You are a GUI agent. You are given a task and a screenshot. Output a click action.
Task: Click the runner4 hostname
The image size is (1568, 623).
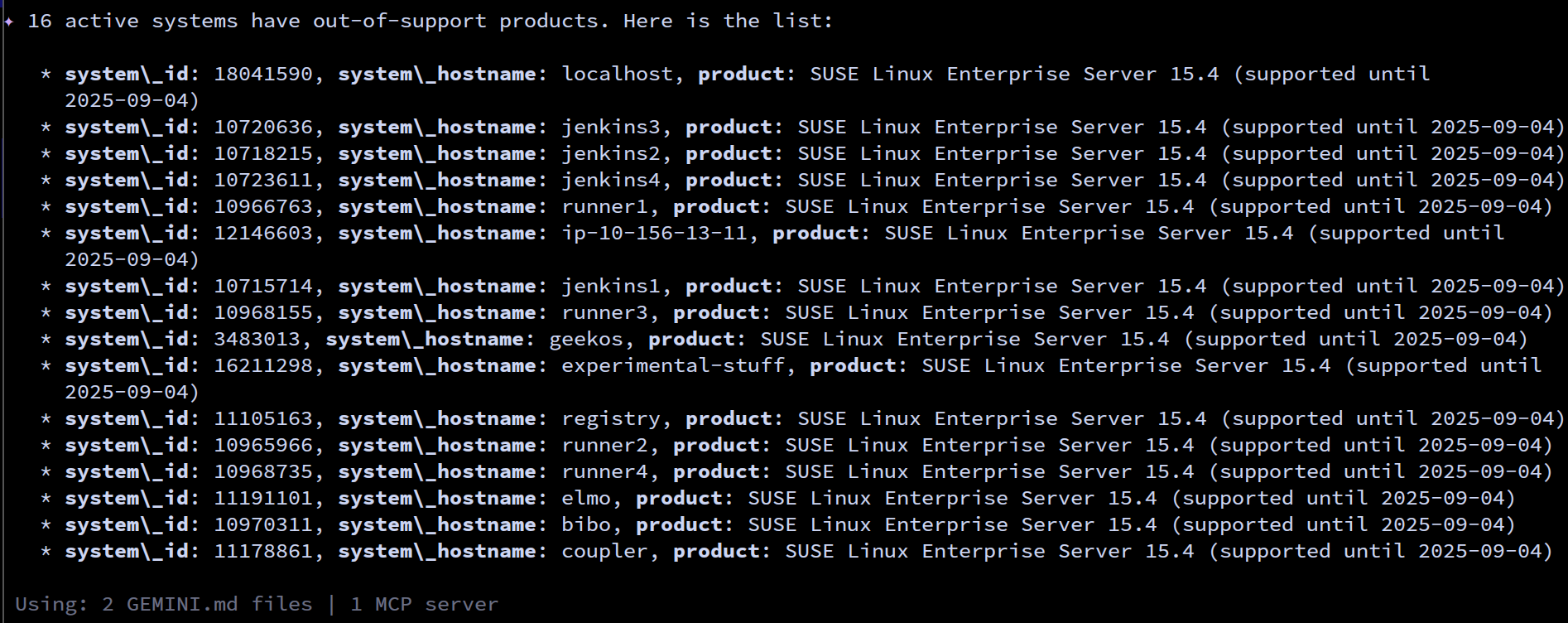(x=604, y=471)
